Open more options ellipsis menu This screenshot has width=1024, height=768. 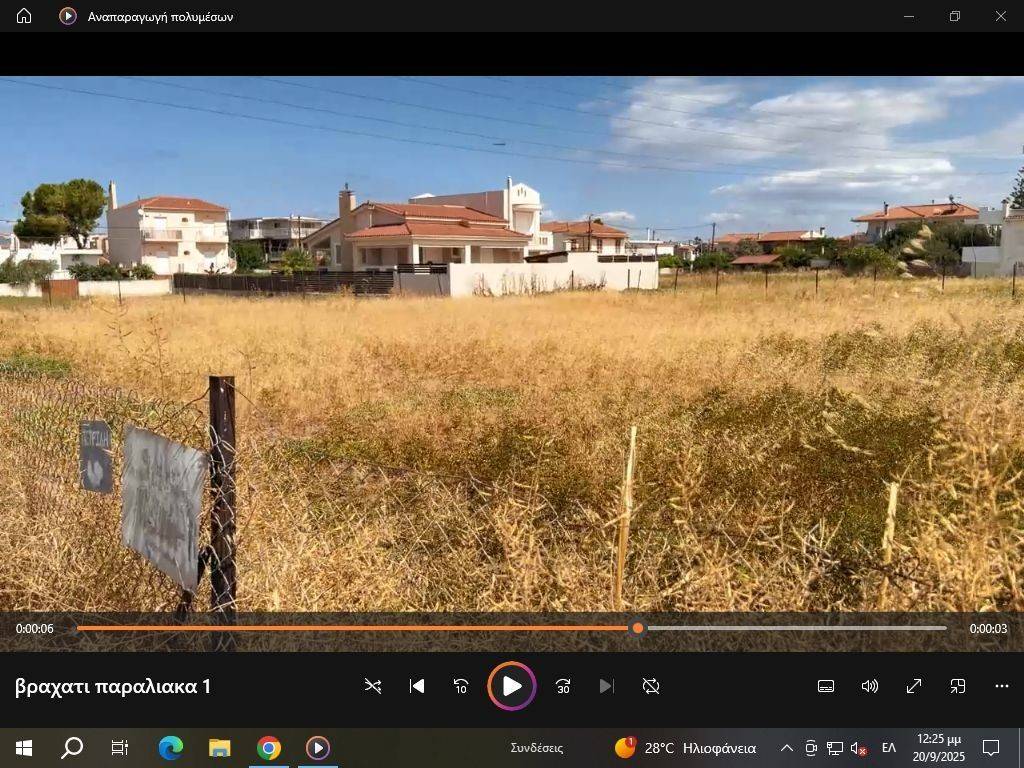coord(1002,686)
